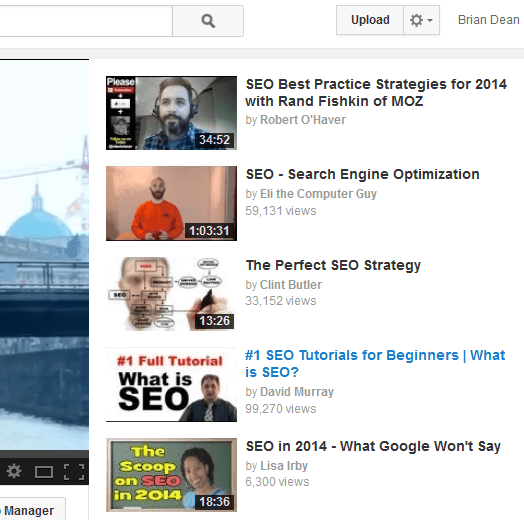The image size is (524, 520).
Task: Click into the search input field
Action: click(85, 21)
